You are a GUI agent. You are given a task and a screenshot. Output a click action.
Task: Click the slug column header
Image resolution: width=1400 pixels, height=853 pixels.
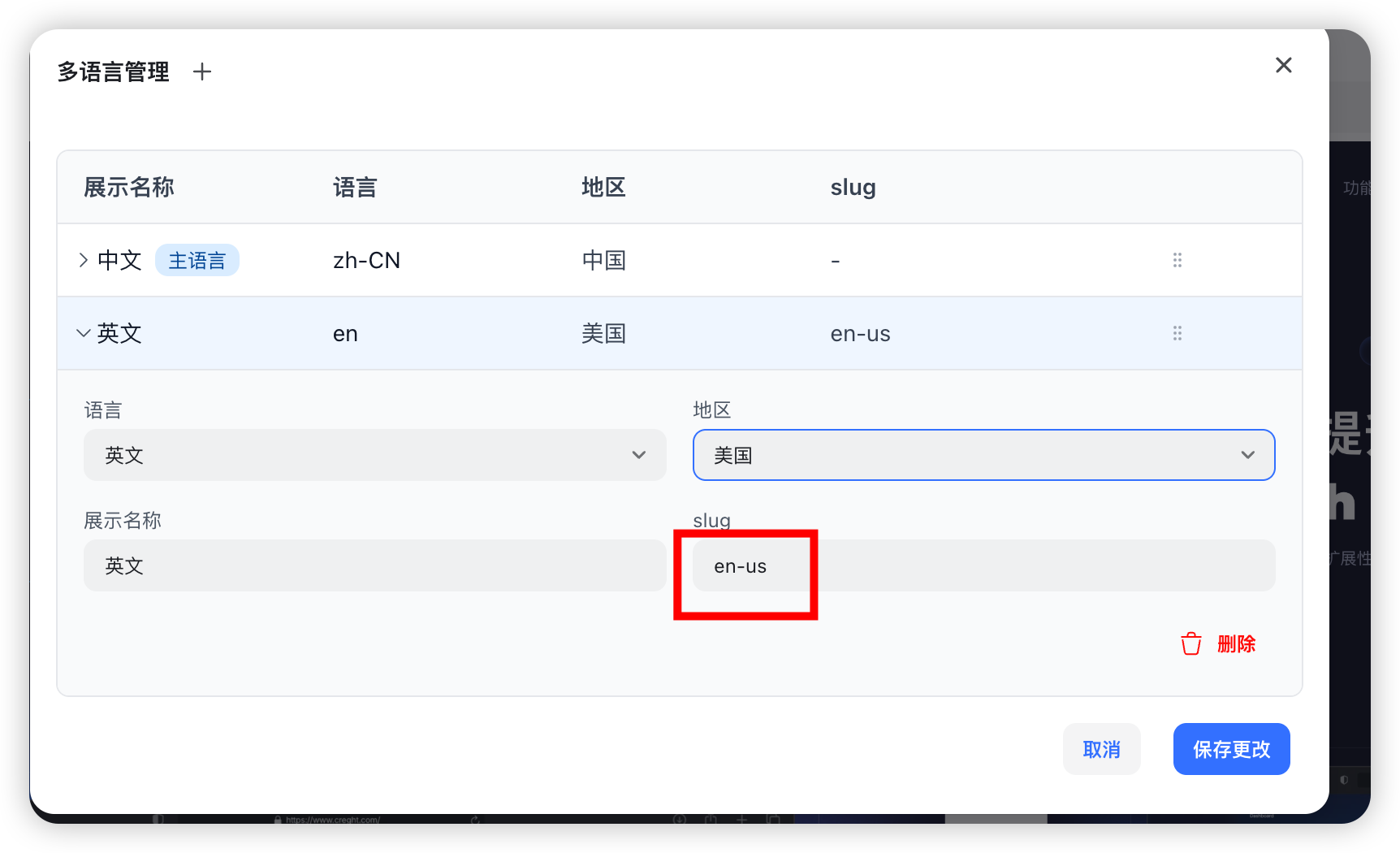point(853,188)
